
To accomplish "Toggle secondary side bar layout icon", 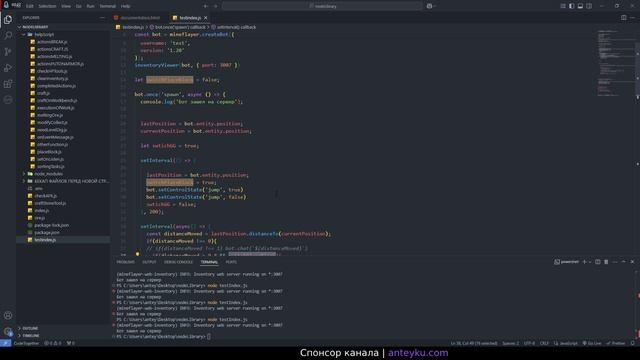I will pyautogui.click(x=589, y=6).
